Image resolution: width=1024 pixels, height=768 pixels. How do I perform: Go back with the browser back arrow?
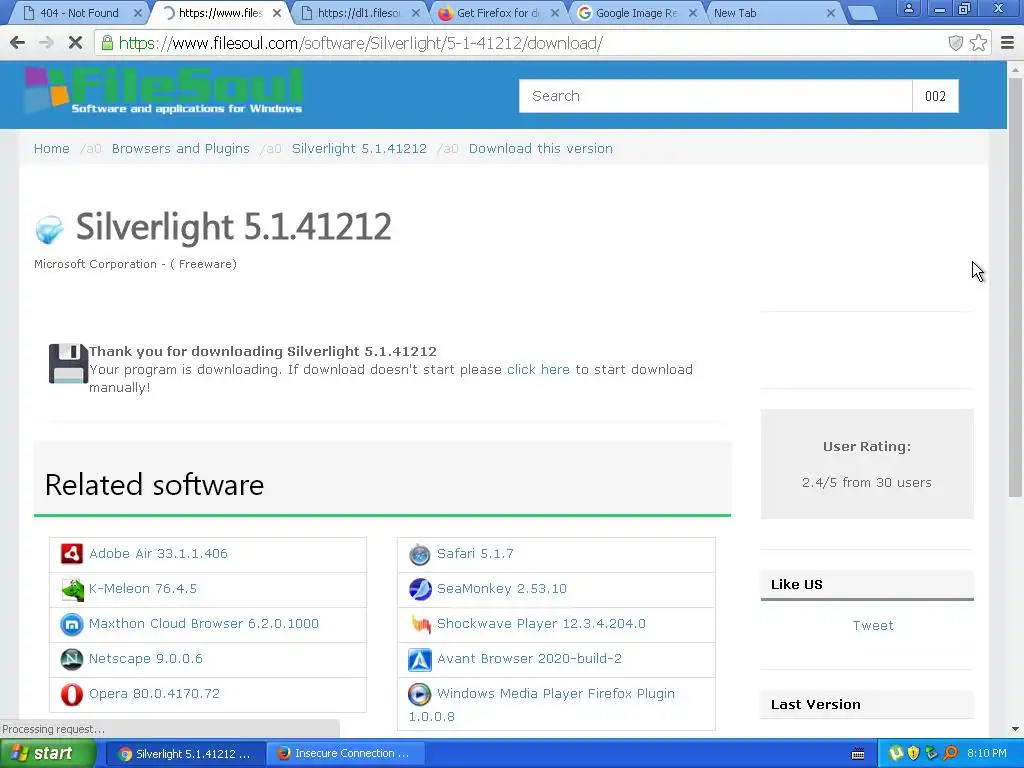pos(18,43)
